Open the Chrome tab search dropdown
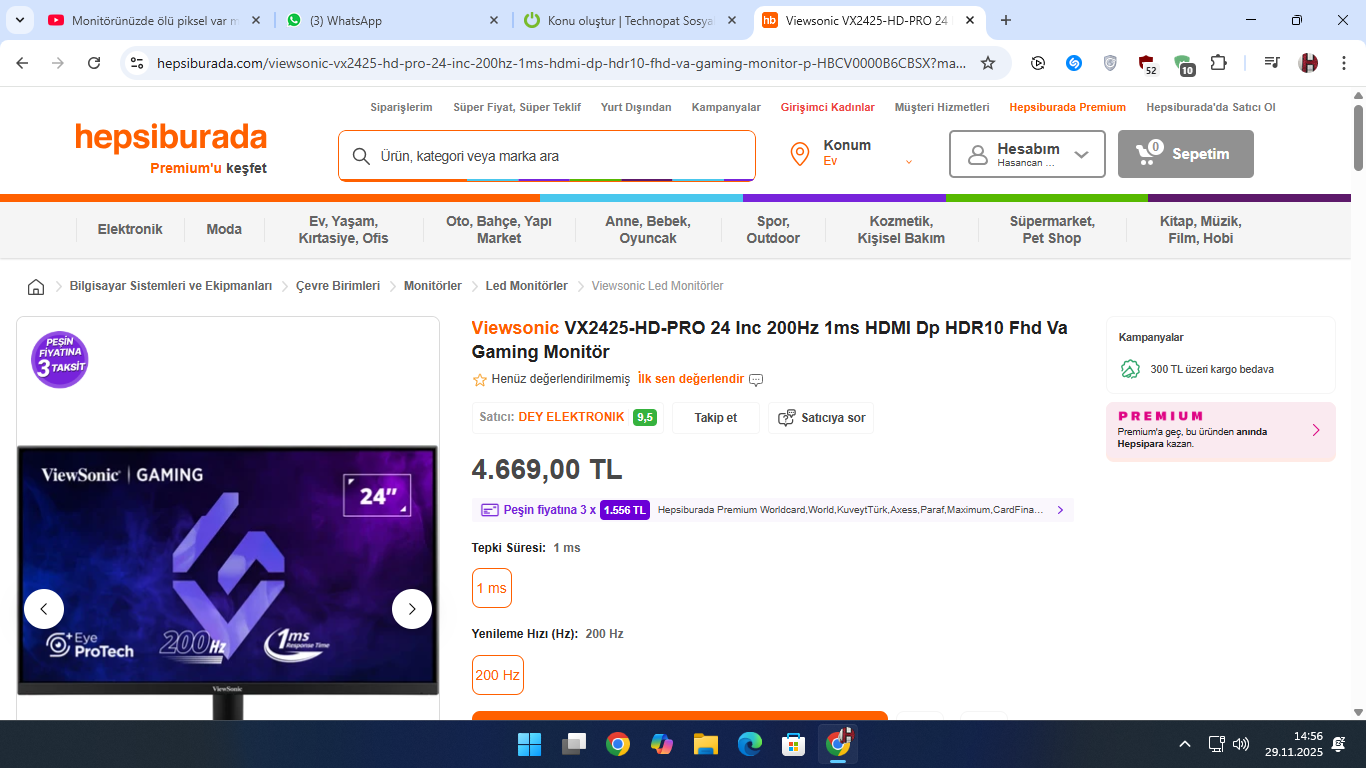This screenshot has width=1366, height=768. pos(19,20)
